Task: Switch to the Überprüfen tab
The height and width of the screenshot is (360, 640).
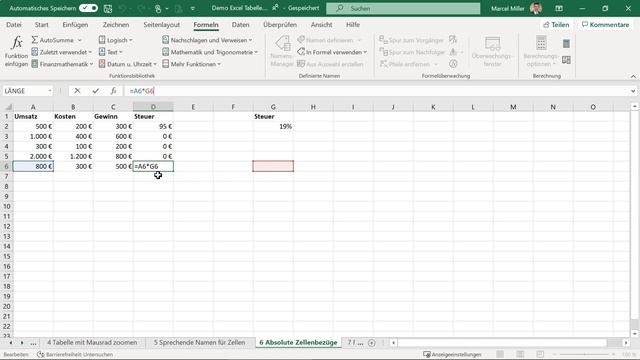Action: [x=280, y=25]
